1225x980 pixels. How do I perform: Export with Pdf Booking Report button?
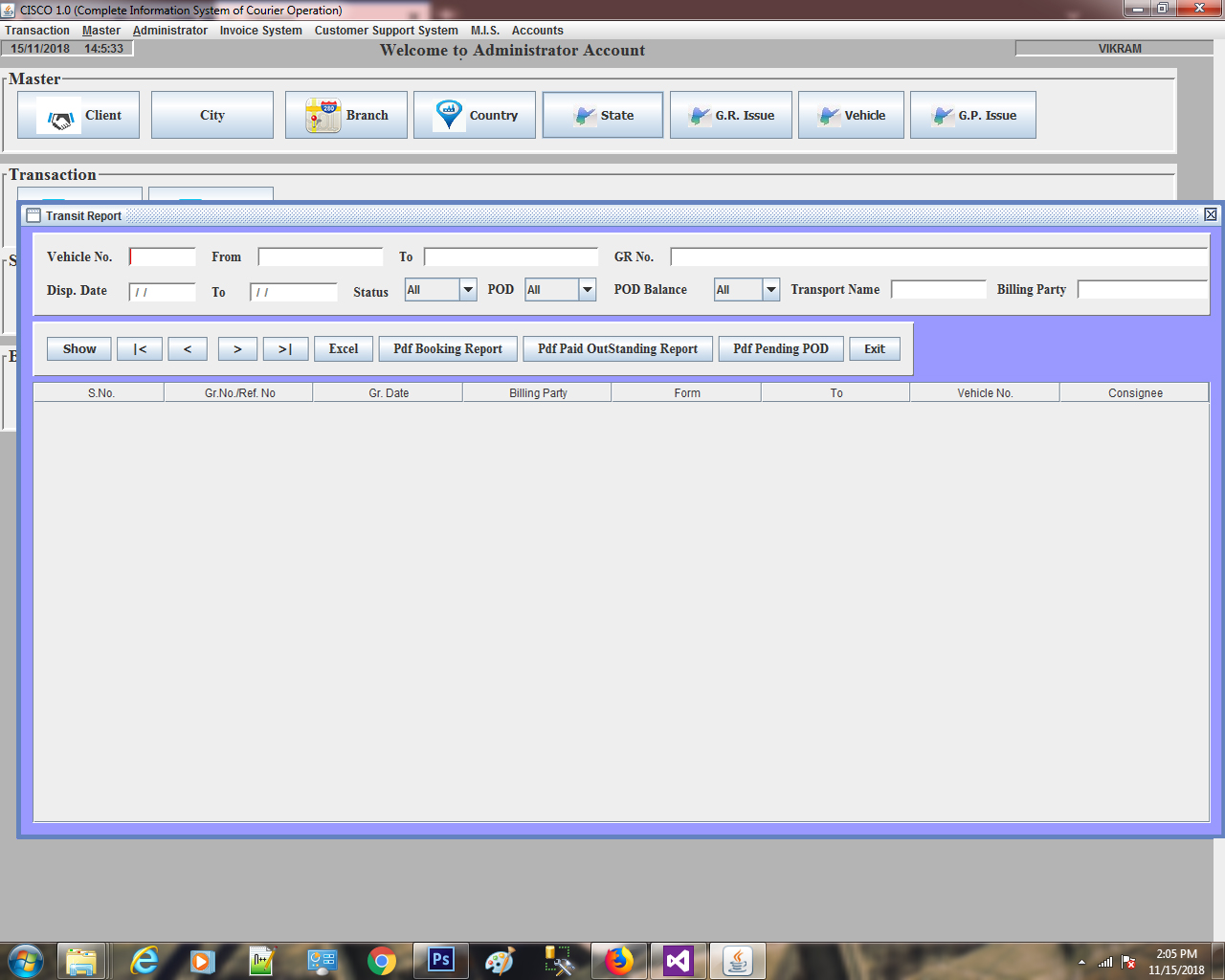[x=447, y=349]
